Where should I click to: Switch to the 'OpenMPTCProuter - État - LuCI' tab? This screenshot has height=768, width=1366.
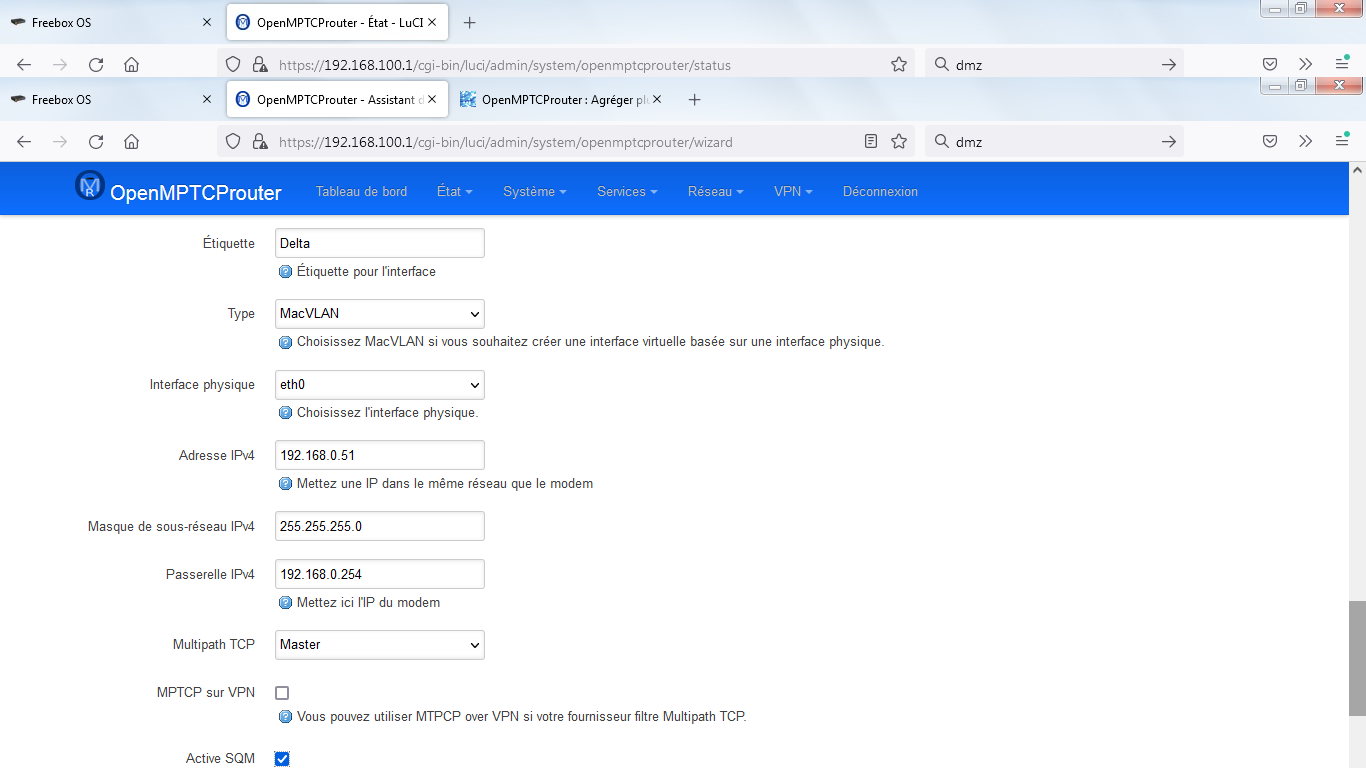click(x=337, y=22)
